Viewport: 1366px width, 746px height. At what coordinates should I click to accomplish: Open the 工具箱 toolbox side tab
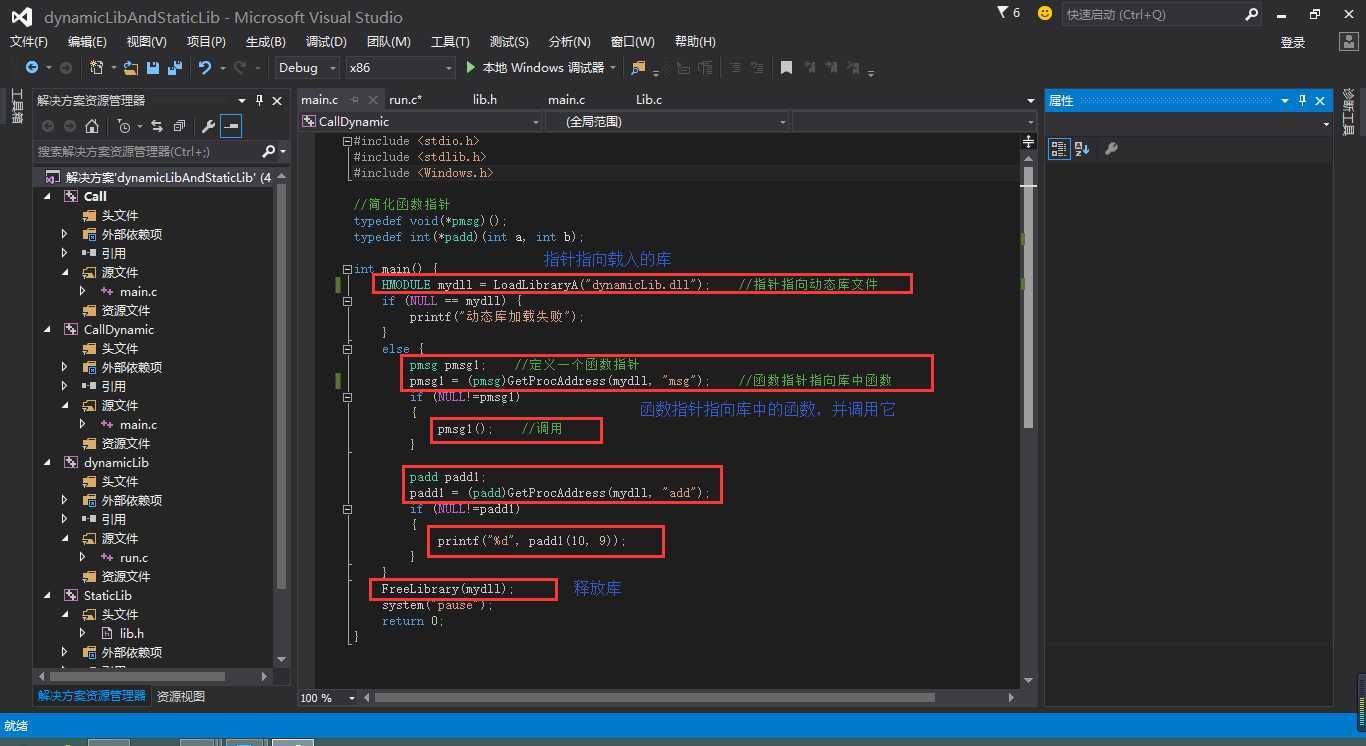point(16,106)
